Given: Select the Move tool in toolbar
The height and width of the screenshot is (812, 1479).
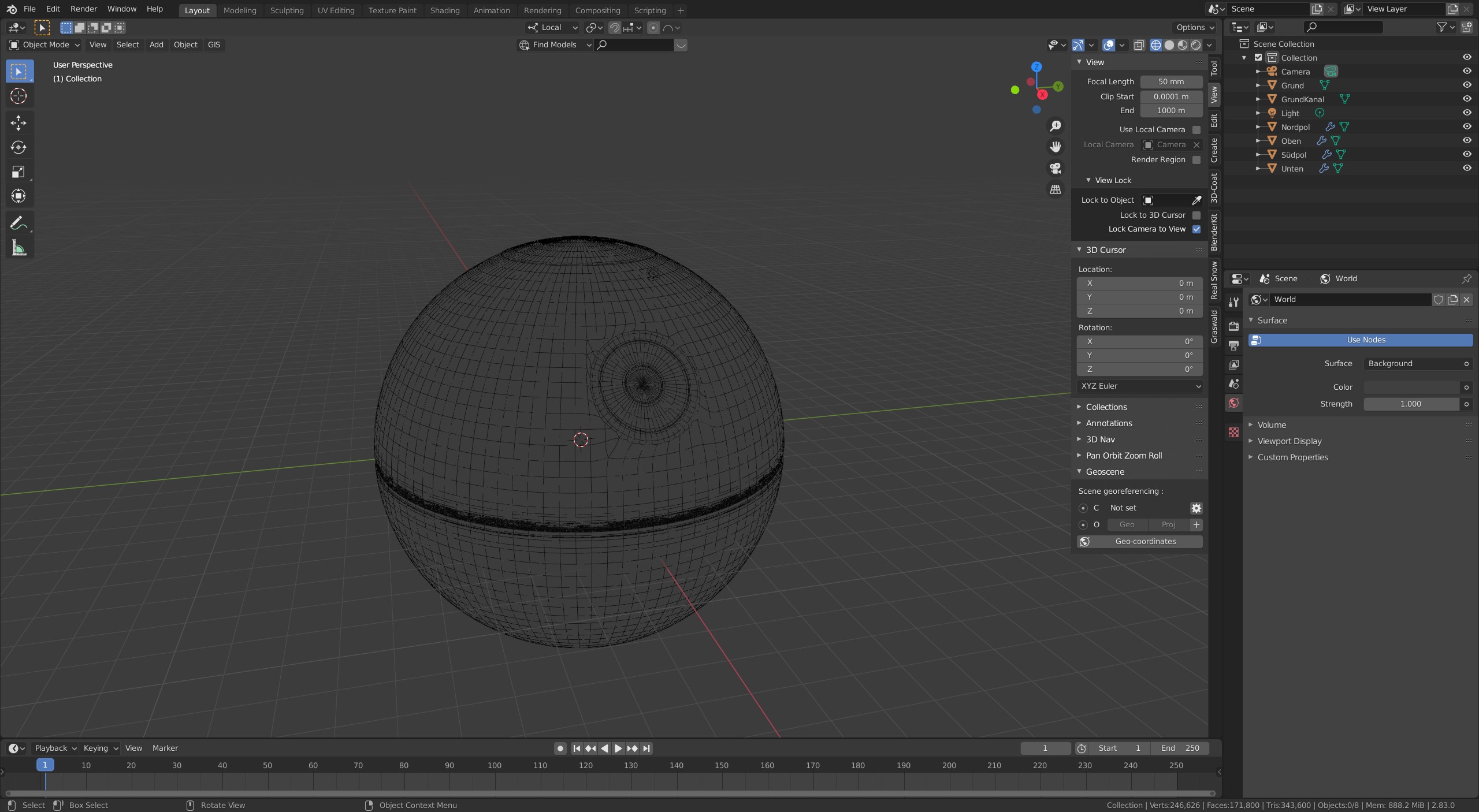Looking at the screenshot, I should point(18,122).
